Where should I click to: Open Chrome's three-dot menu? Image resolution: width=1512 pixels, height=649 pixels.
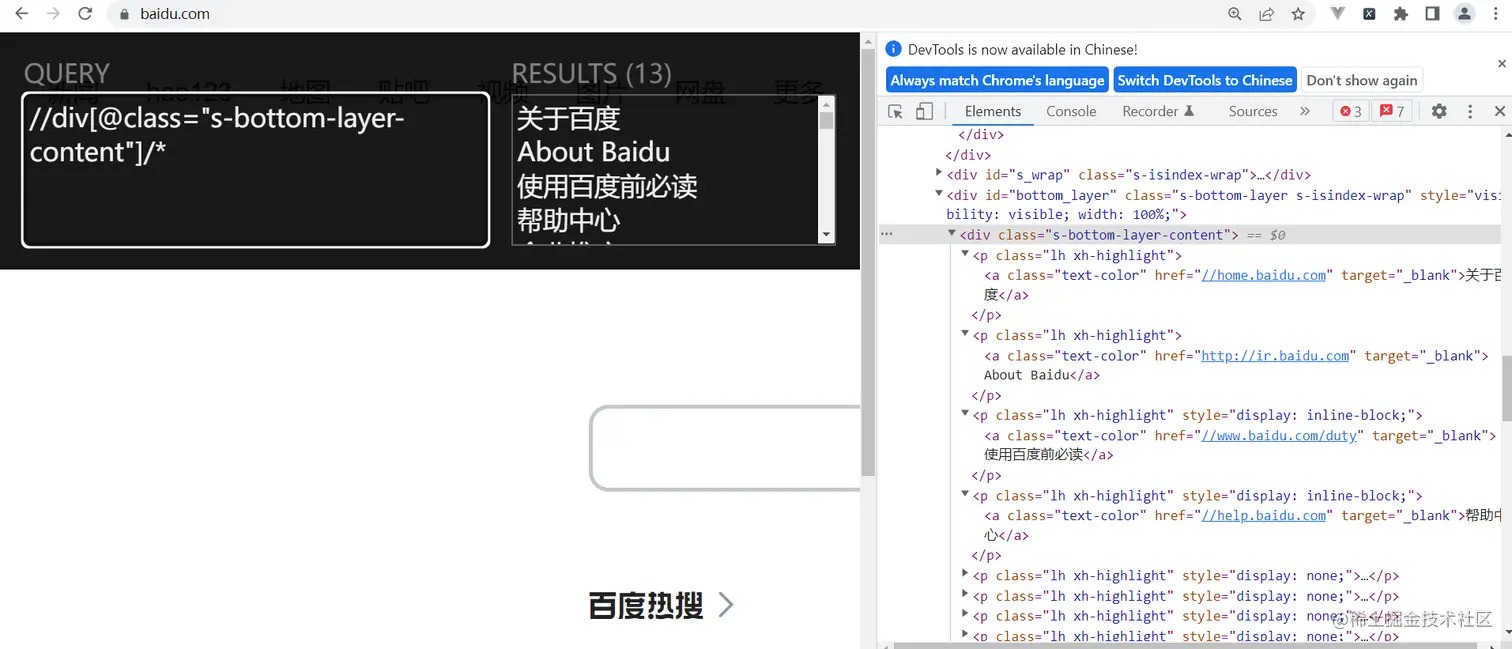[1496, 14]
